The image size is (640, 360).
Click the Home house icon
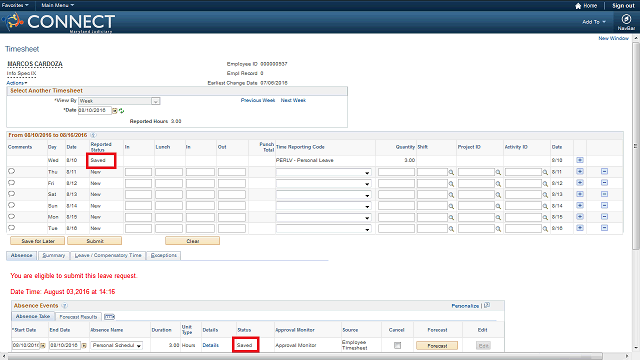tap(578, 6)
